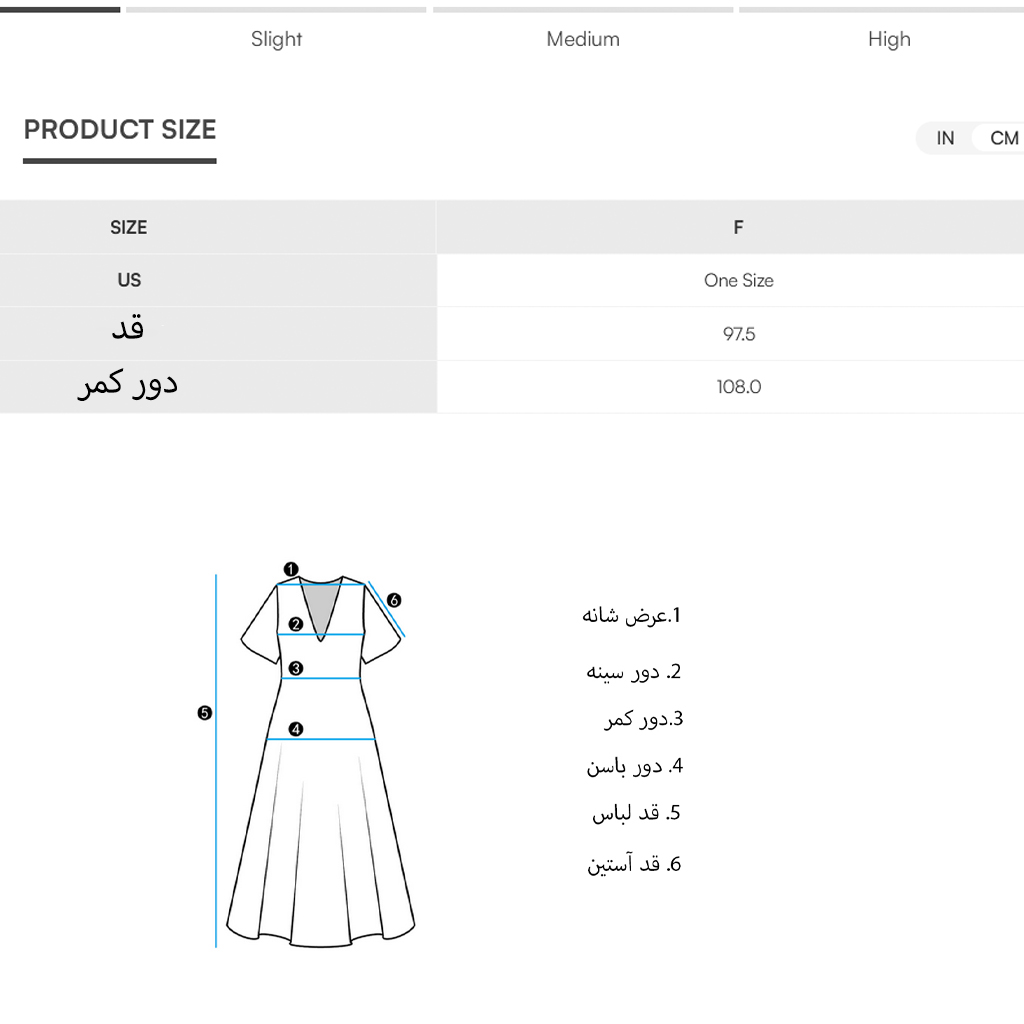
Task: Select the High level label
Action: click(889, 39)
